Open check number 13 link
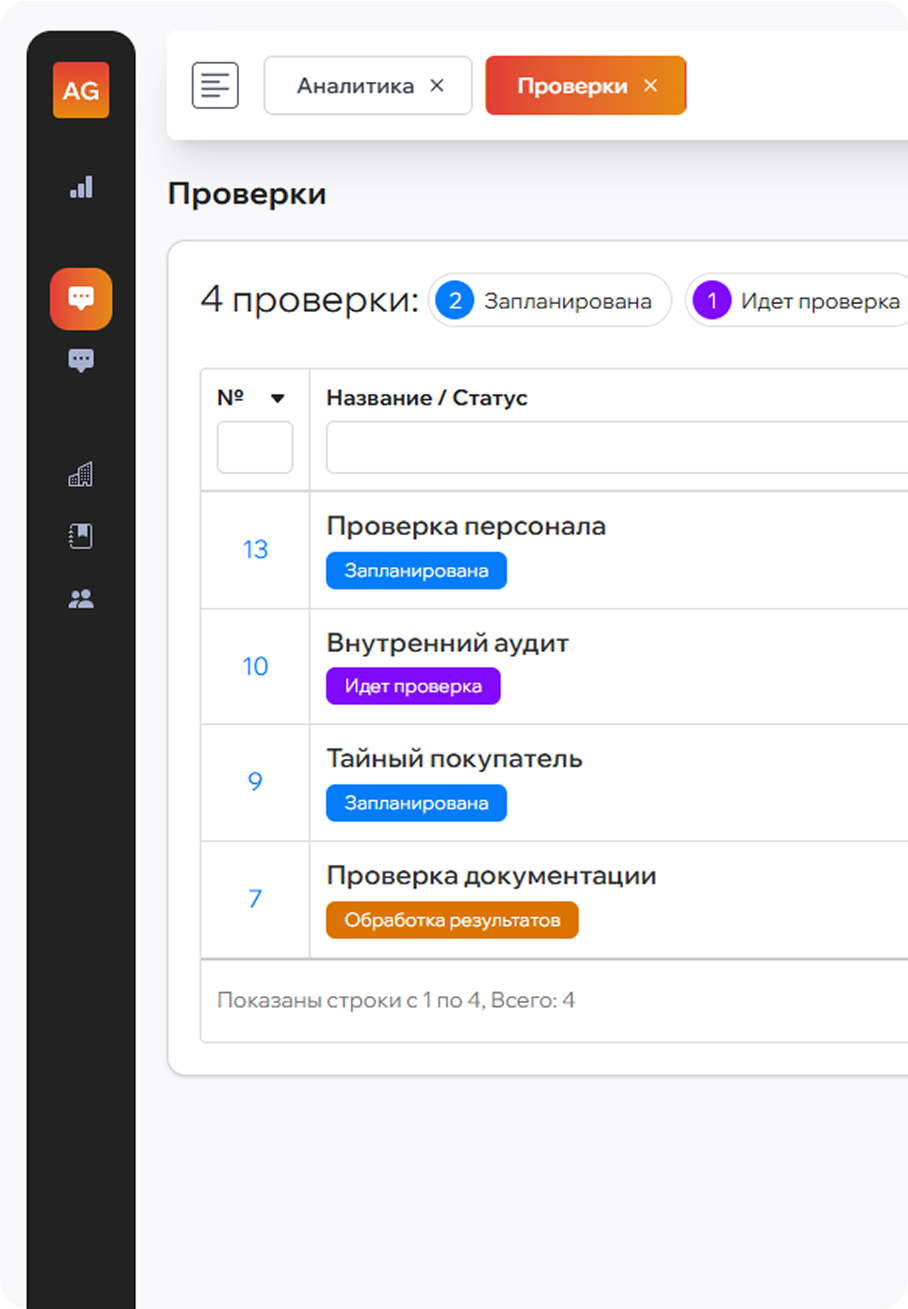This screenshot has height=1309, width=908. click(255, 549)
